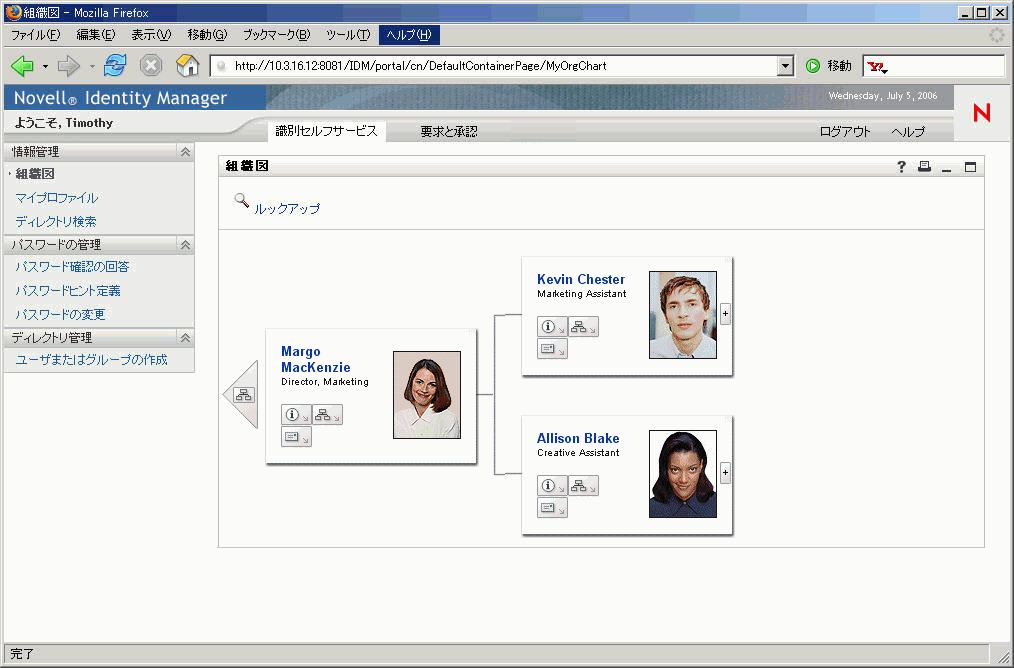Screen dimensions: 1014x668
Task: Open ディレクトリ検索 in the sidebar
Action: pos(56,222)
